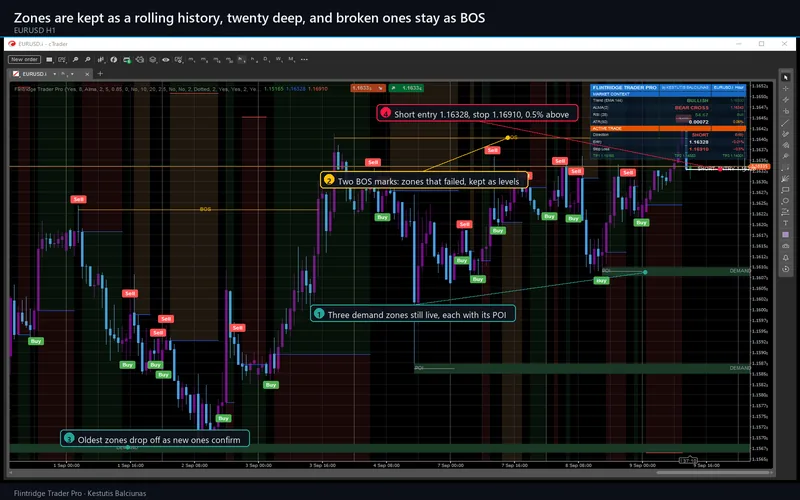This screenshot has height=500, width=800.
Task: Open the indicators menu icon
Action: (101, 60)
